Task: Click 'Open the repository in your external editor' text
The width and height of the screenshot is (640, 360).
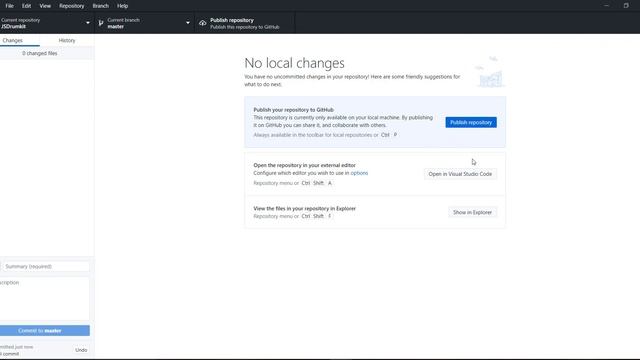Action: tap(304, 165)
